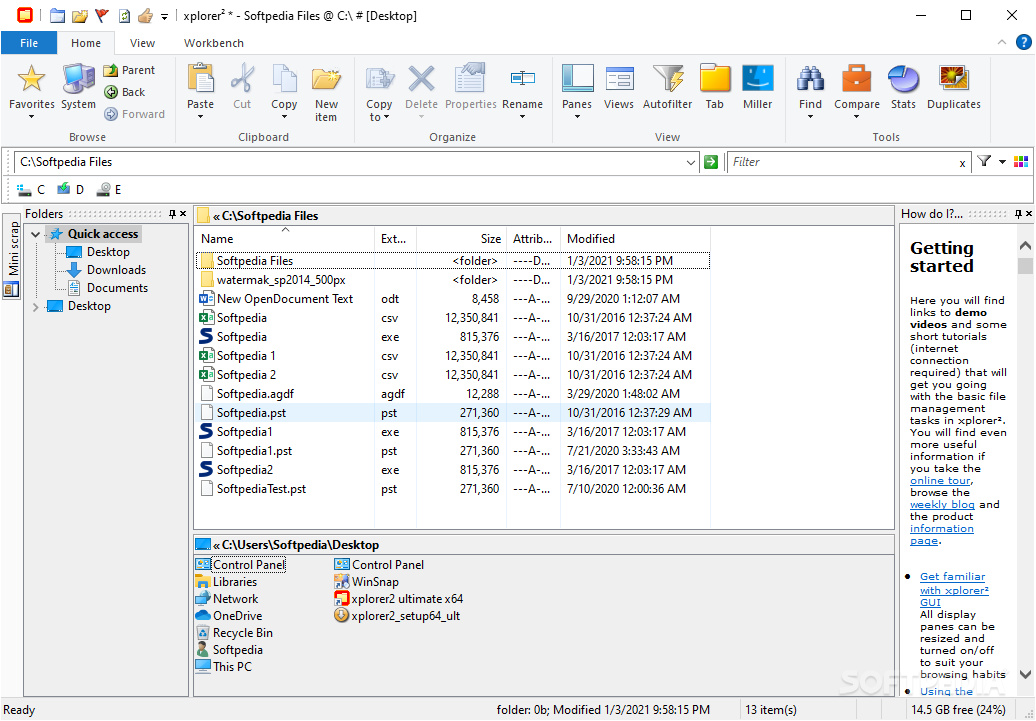
Task: Open the File menu
Action: point(29,43)
